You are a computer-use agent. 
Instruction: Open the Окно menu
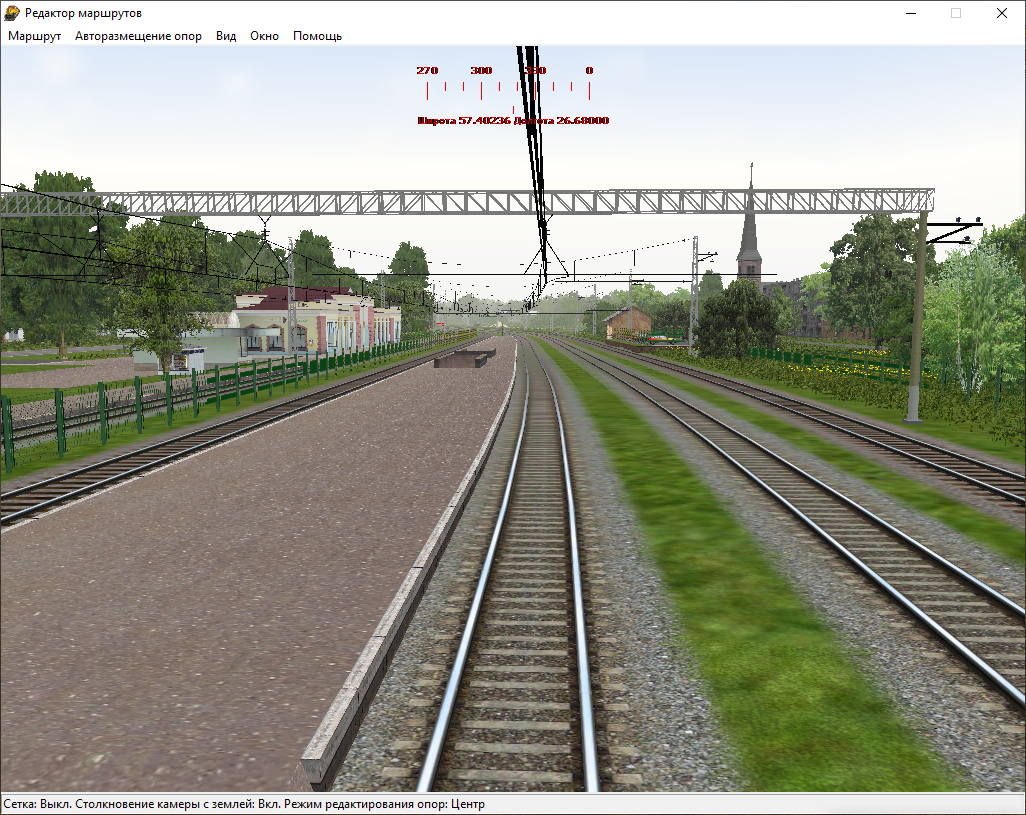[264, 36]
